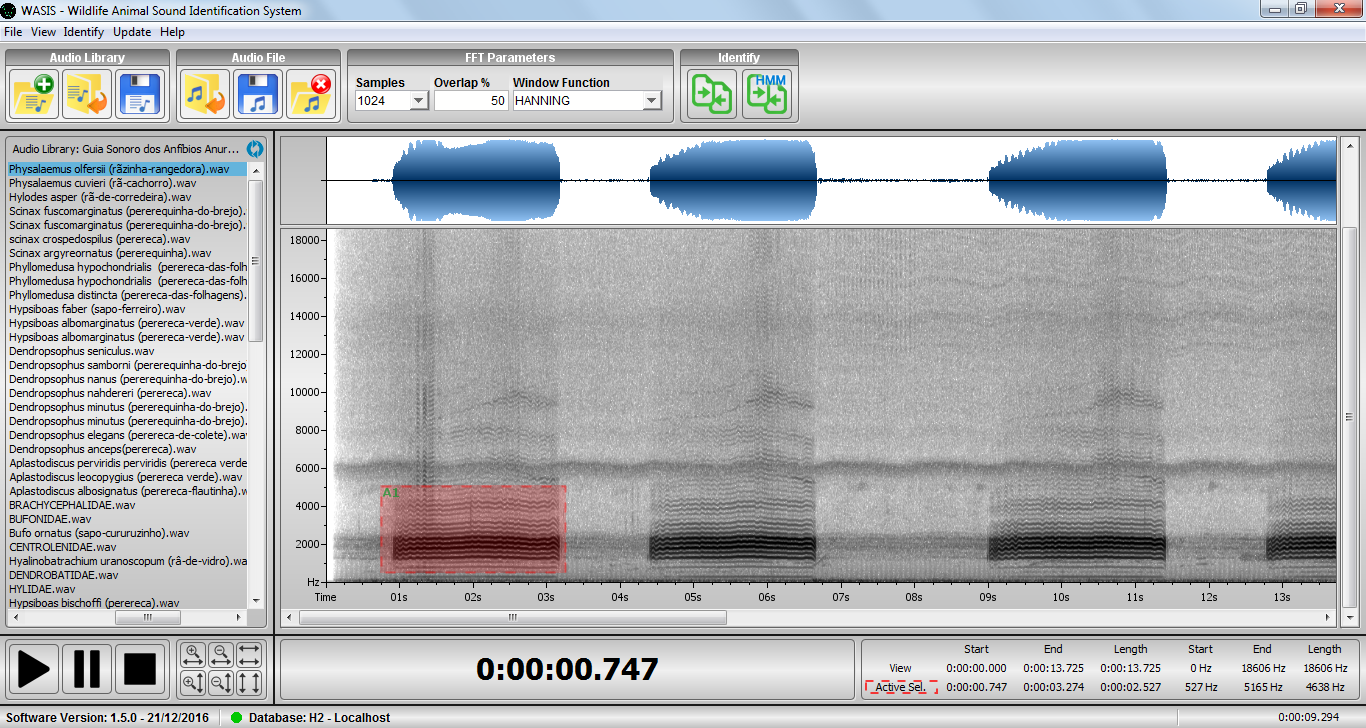Screen dimensions: 1366x728
Task: Stop the audio playback
Action: [140, 668]
